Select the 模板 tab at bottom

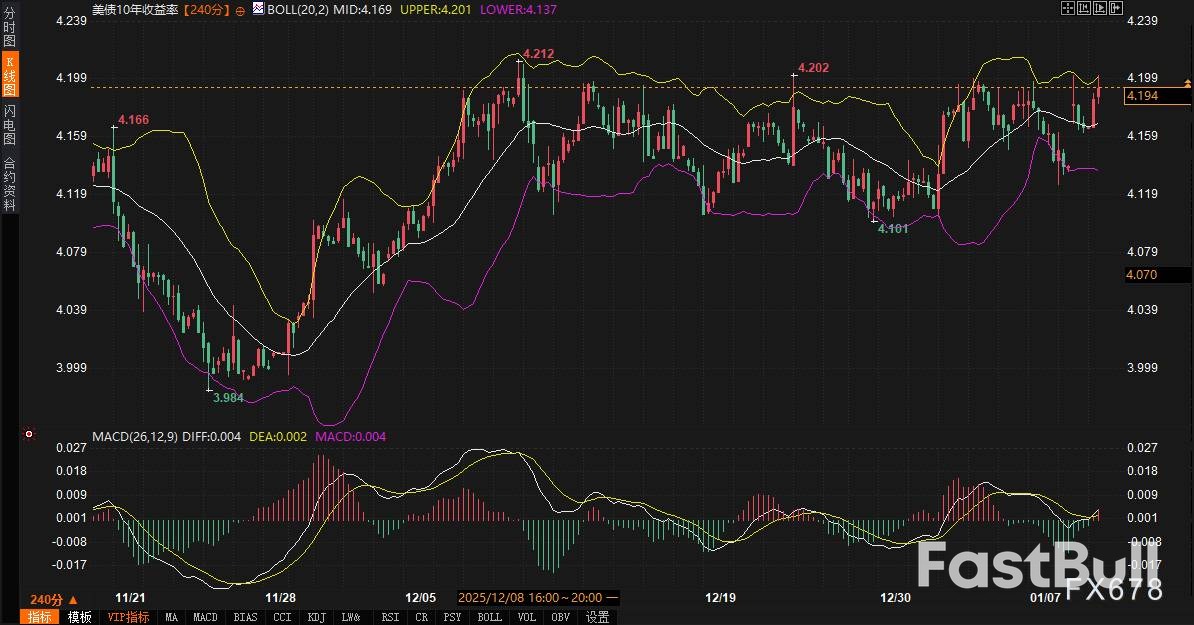(79, 617)
